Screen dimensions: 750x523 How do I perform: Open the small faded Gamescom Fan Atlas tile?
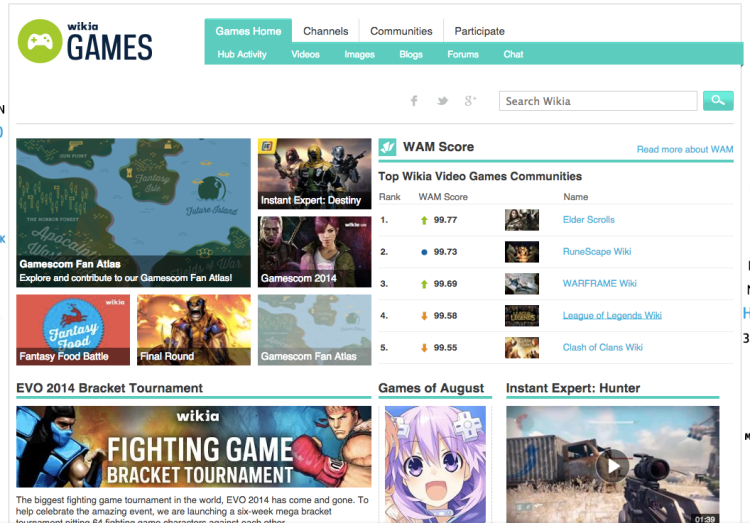tap(315, 330)
